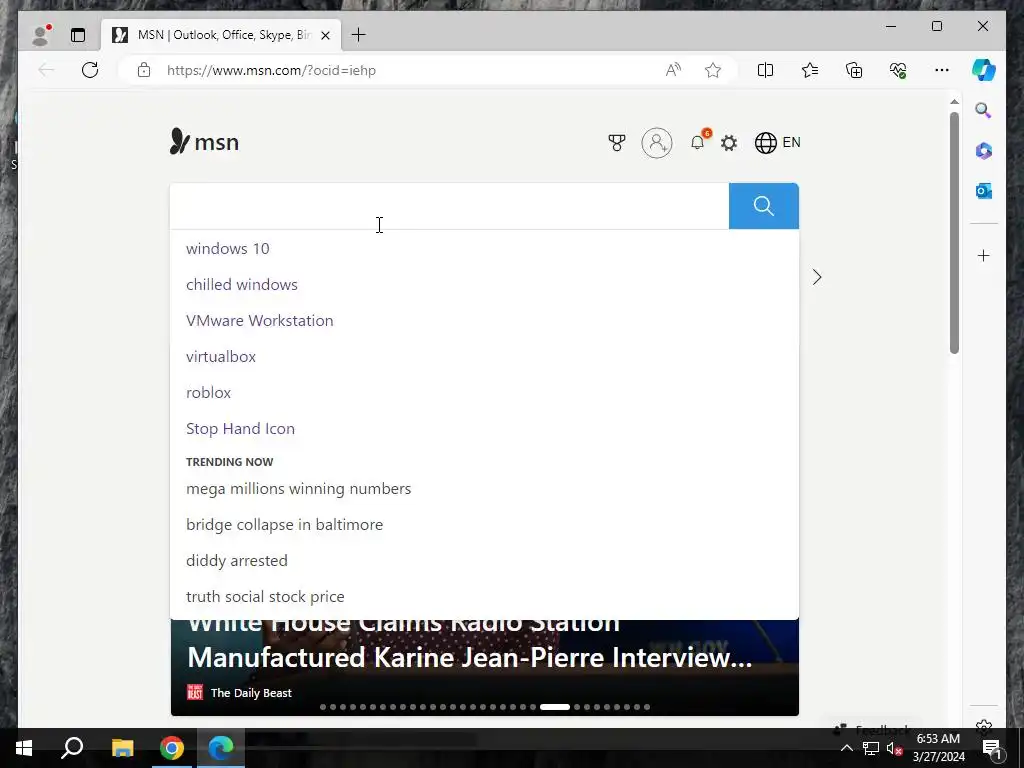The image size is (1024, 768).
Task: Open Collections panel
Action: click(854, 70)
